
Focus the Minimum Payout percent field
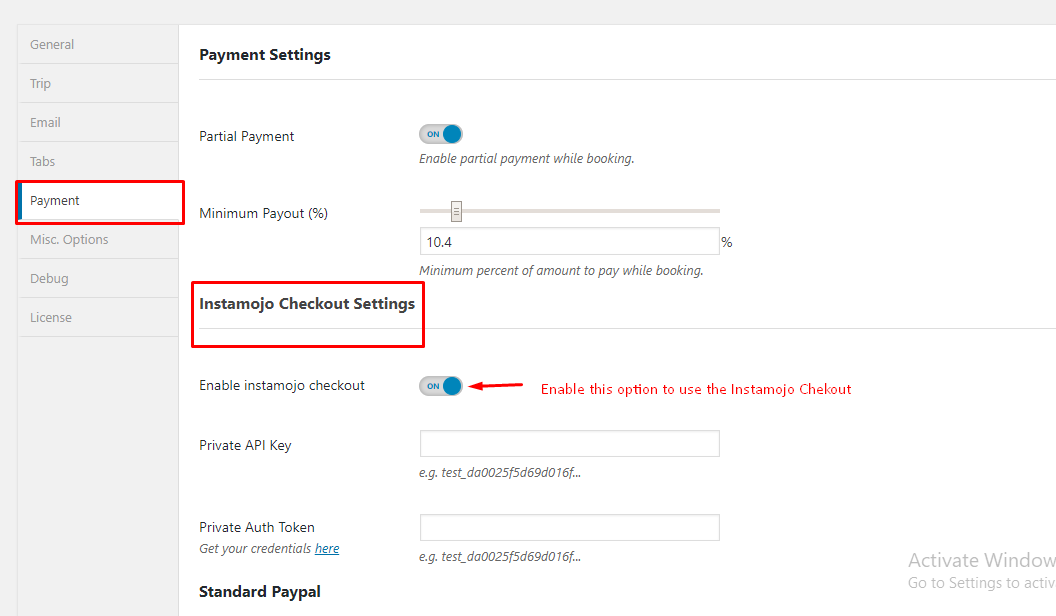(568, 242)
